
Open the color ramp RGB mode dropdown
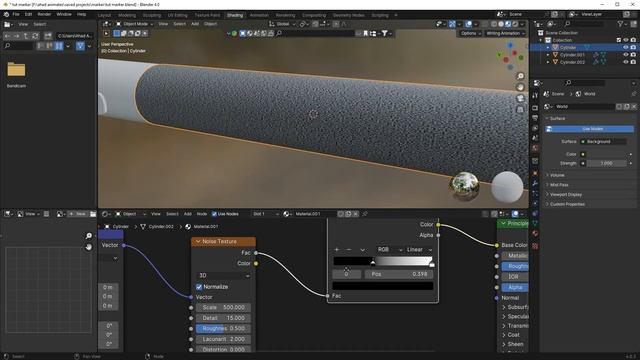click(390, 249)
